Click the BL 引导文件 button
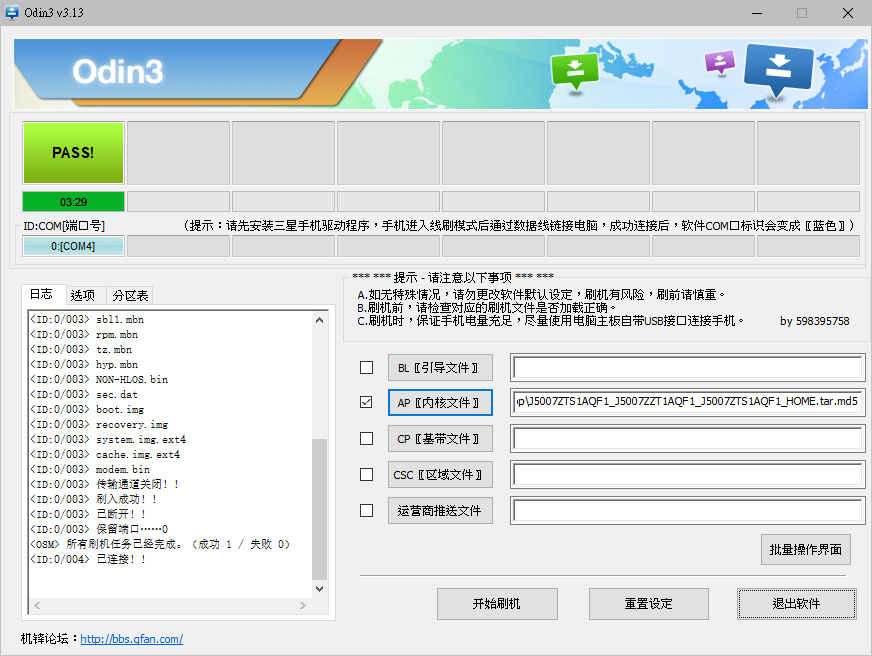This screenshot has height=656, width=872. click(440, 368)
